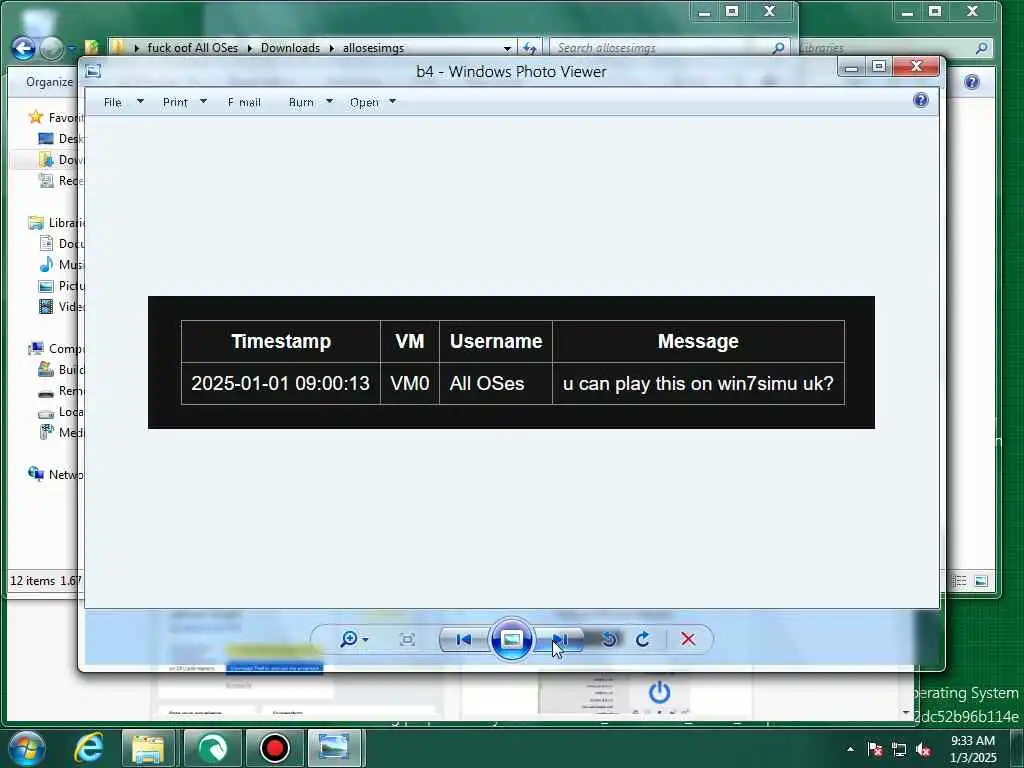Click the Action Center flag icon
Image resolution: width=1024 pixels, height=768 pixels.
[x=875, y=749]
